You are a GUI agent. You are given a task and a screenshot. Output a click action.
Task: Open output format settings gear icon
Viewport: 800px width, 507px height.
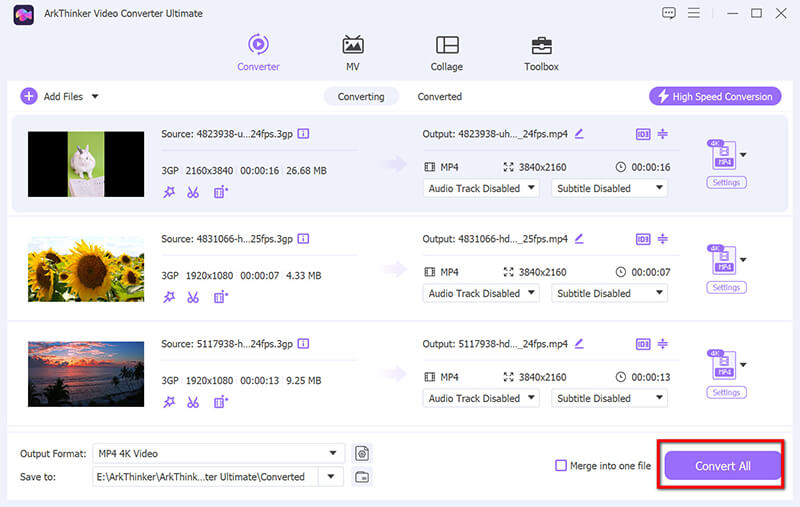[x=362, y=453]
